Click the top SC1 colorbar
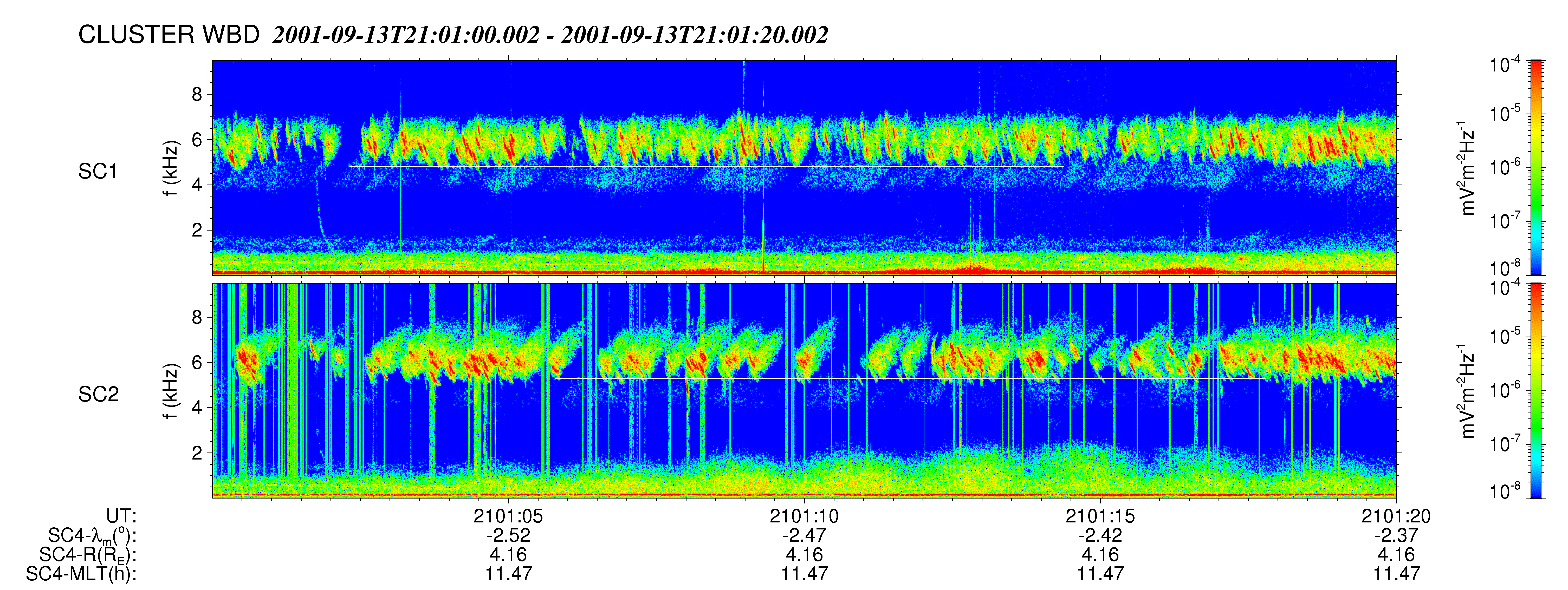Viewport: 1568px width, 590px height. pos(1536,167)
